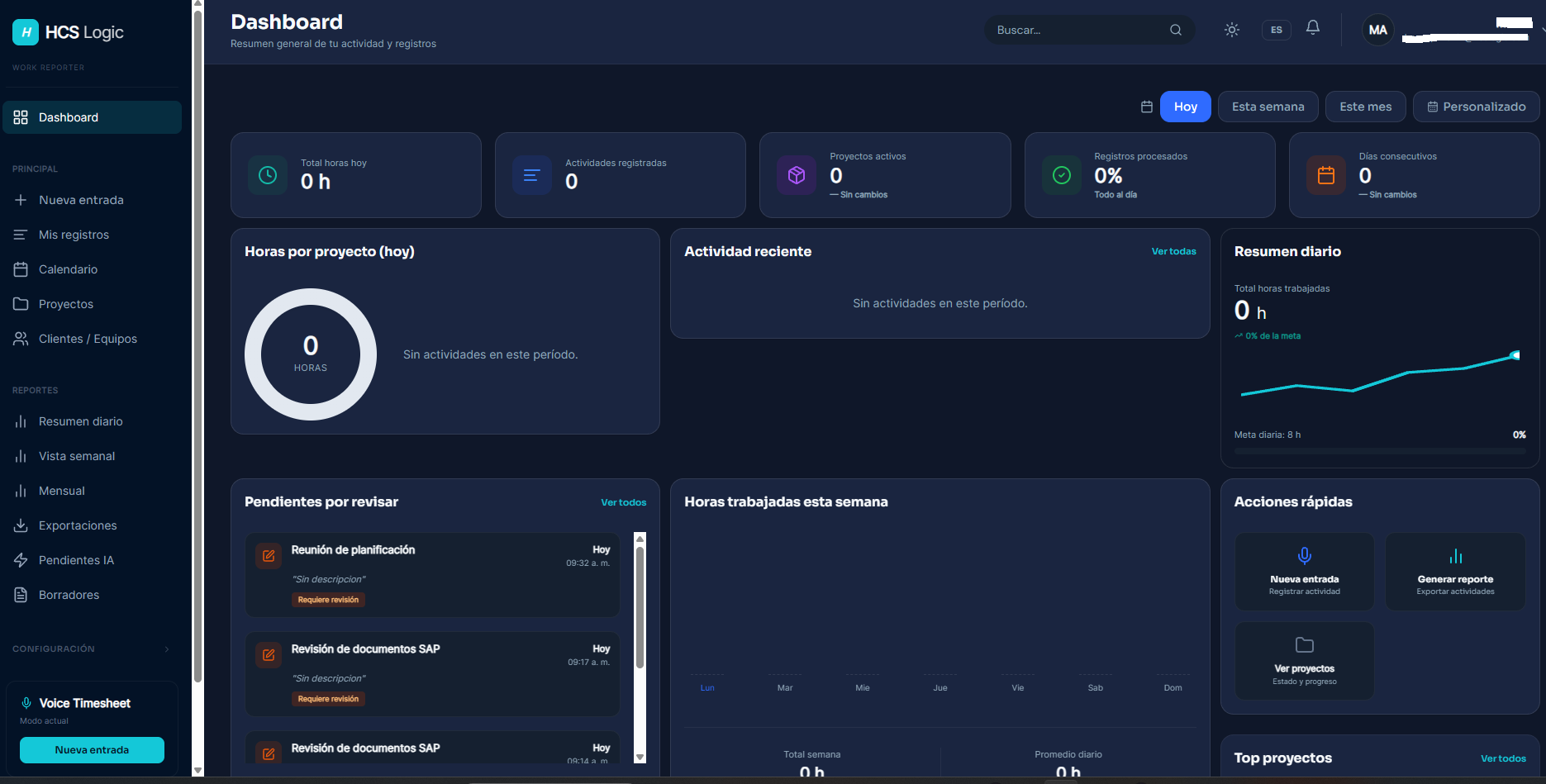The image size is (1546, 784).
Task: Click the Proyectos activos cube icon
Action: [x=797, y=175]
